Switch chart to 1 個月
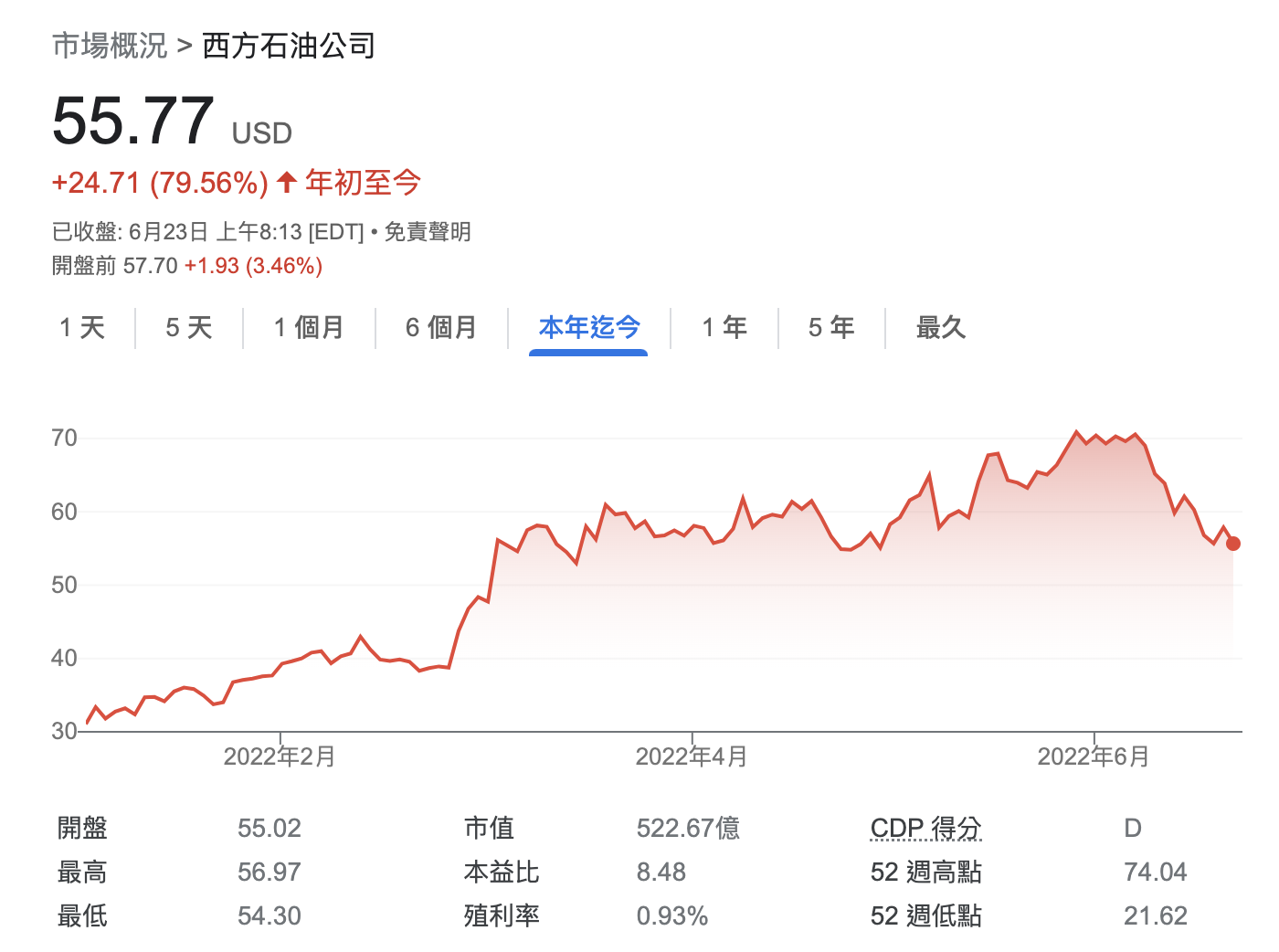This screenshot has width=1279, height=952. [309, 327]
